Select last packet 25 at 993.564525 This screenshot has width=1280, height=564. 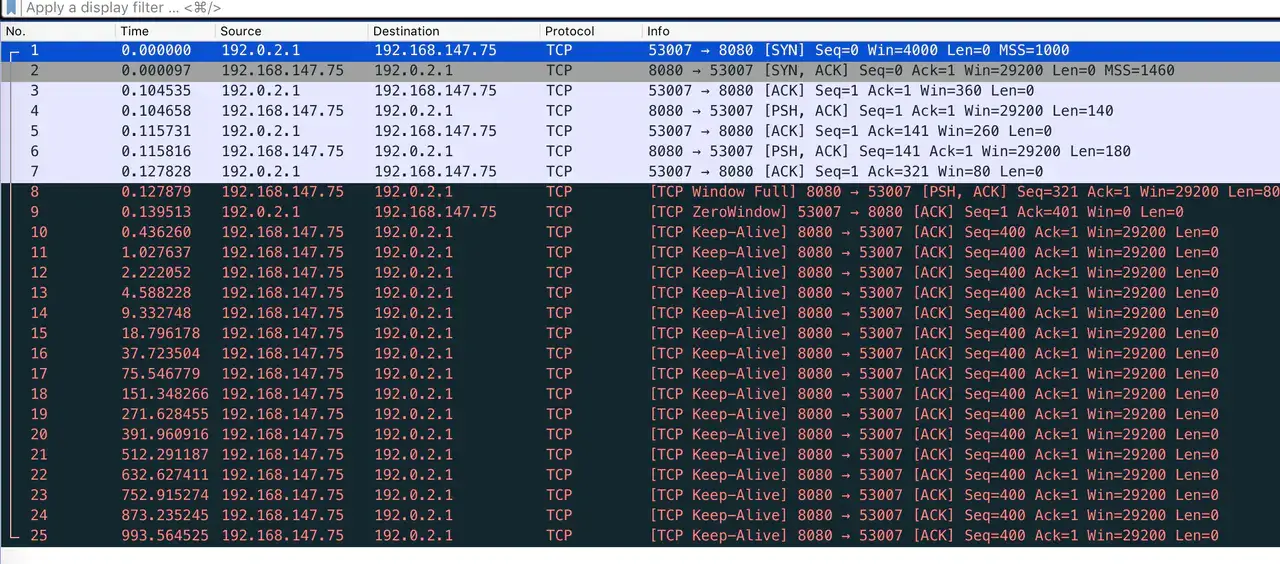640,535
